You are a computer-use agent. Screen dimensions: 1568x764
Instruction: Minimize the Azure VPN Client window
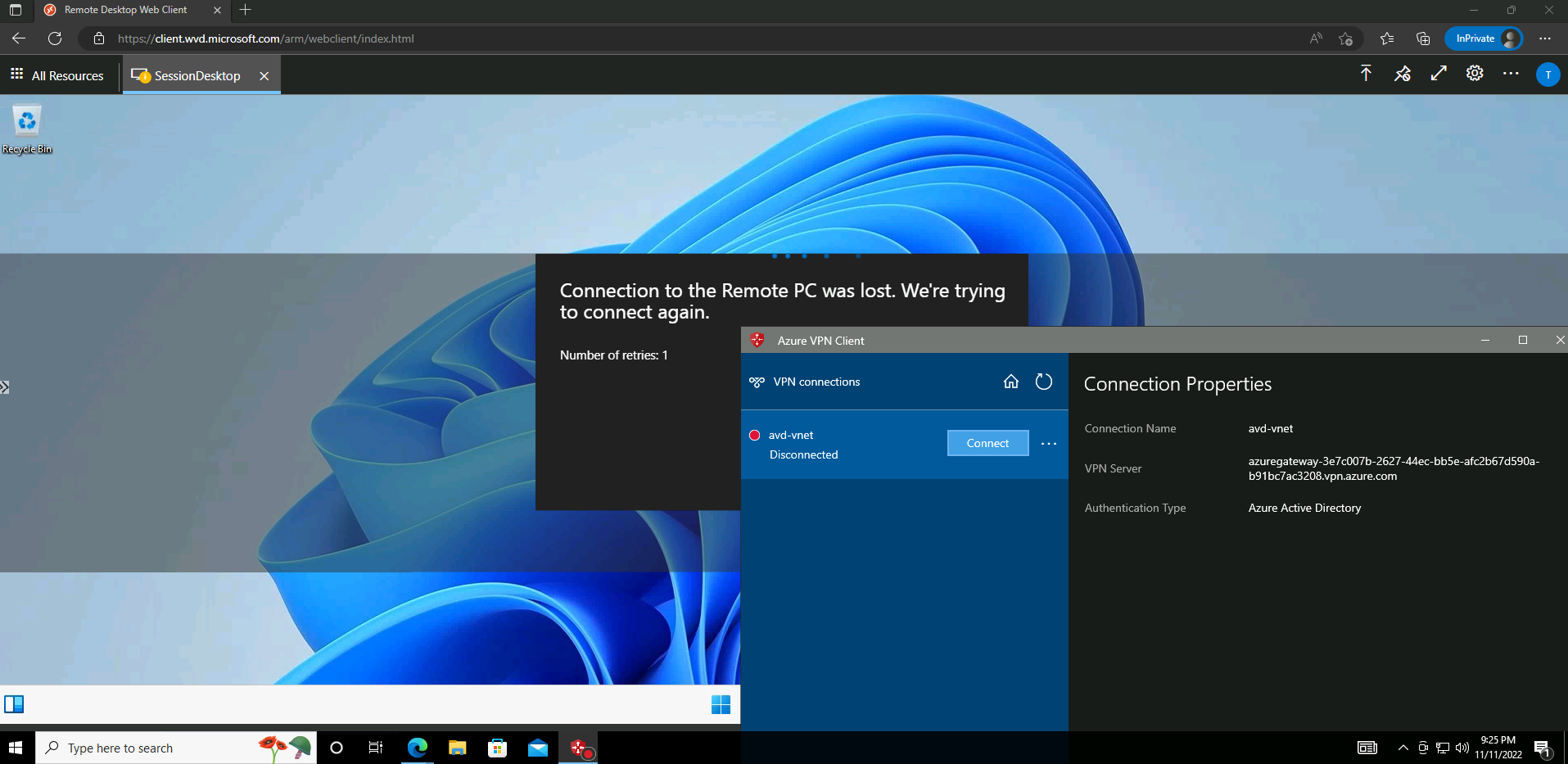(x=1485, y=340)
